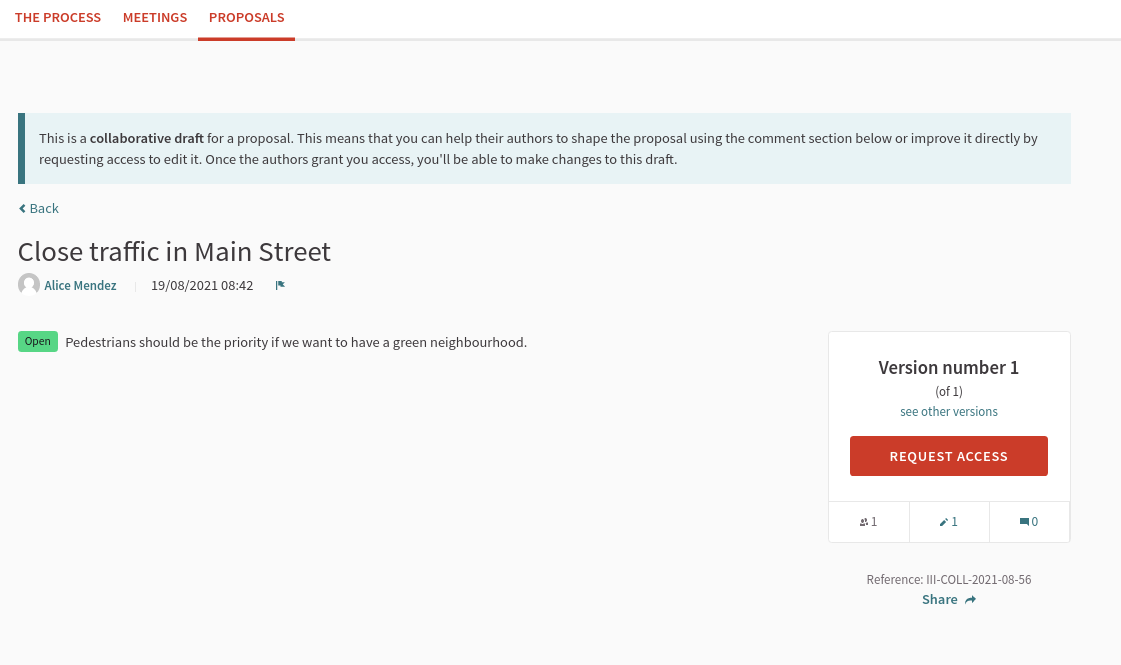Share this collaborative draft
1121x665 pixels.
949,599
